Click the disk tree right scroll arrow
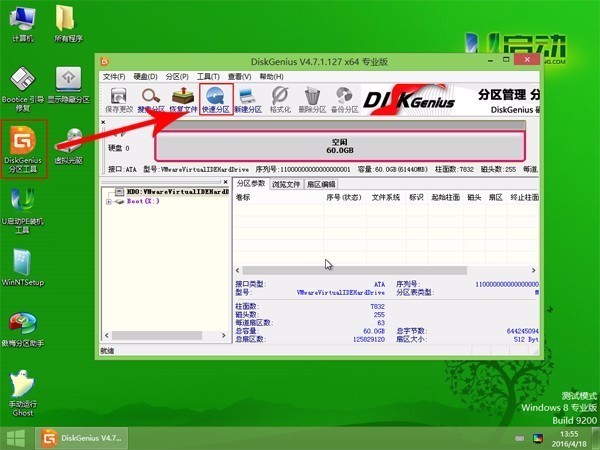 [x=224, y=336]
